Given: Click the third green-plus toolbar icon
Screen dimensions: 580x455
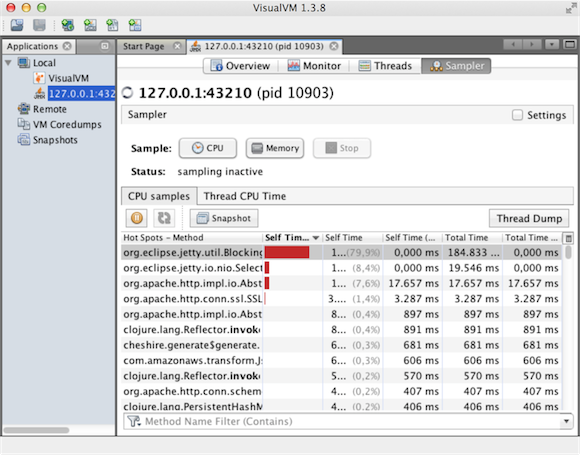Looking at the screenshot, I should point(112,25).
